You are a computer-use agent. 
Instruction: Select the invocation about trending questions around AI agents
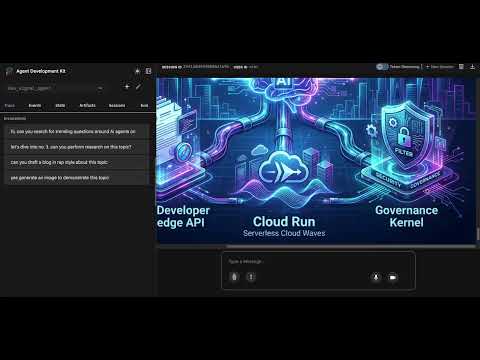click(x=76, y=132)
